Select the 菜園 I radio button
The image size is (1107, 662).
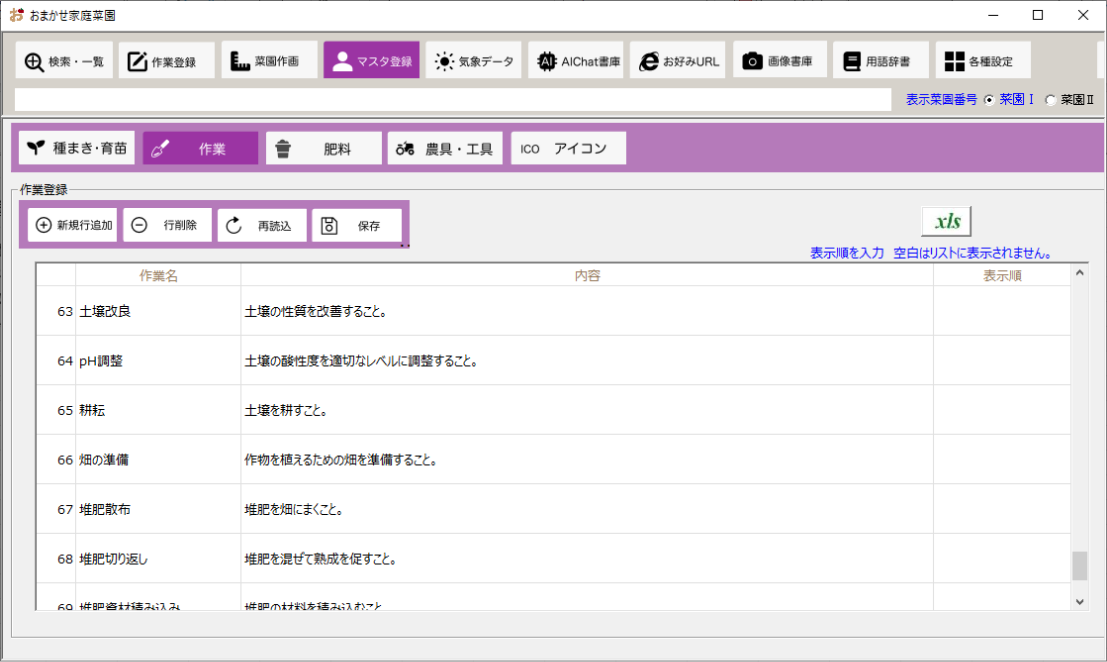point(988,99)
